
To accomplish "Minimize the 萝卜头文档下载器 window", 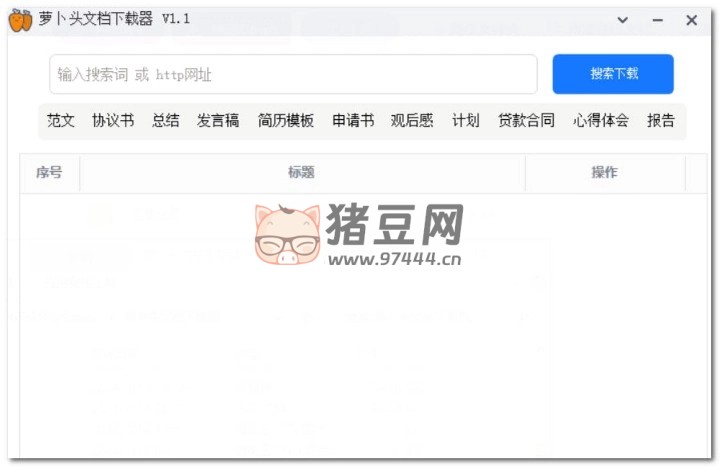I will coord(657,20).
